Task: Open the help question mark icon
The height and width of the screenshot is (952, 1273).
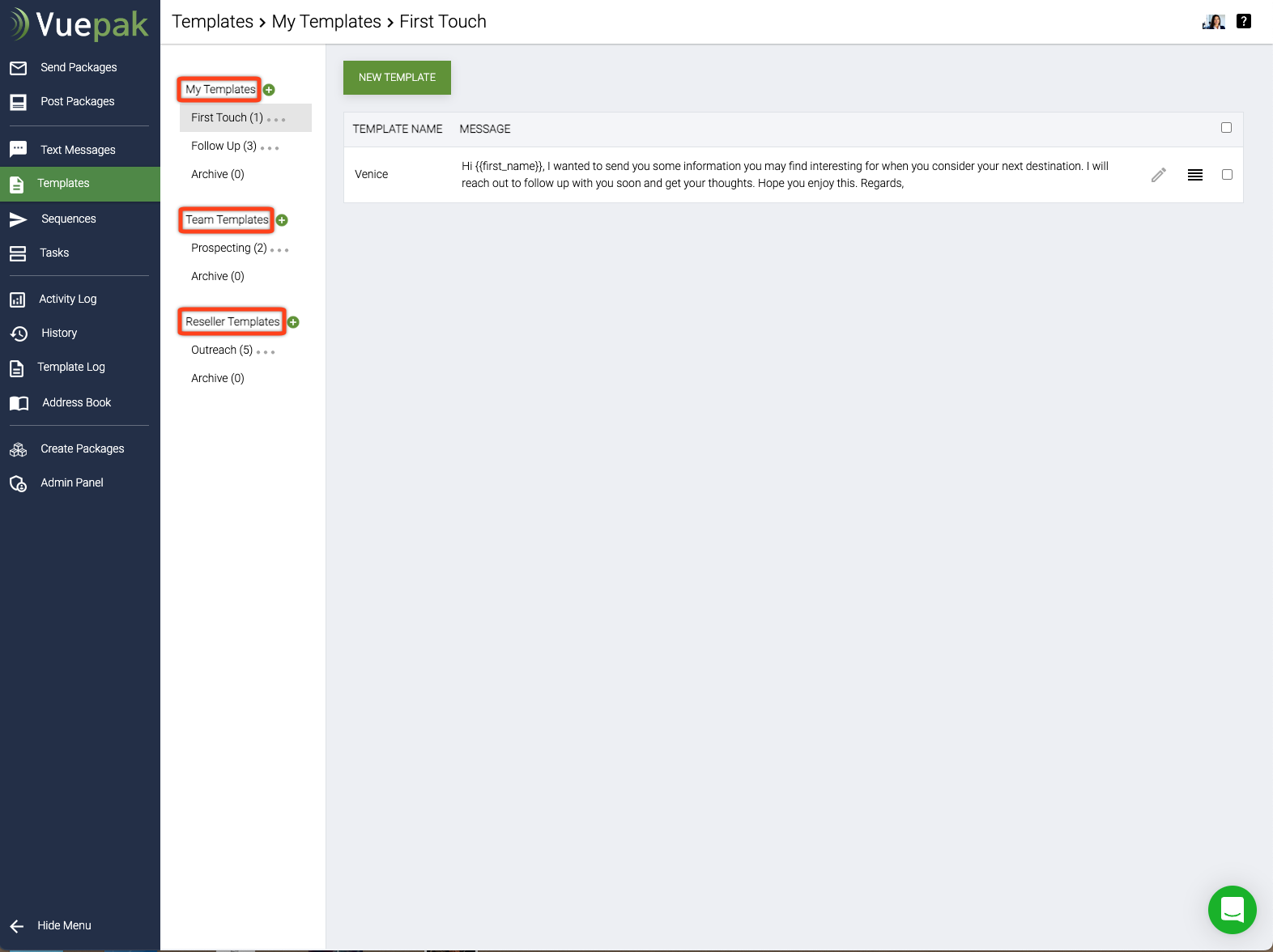Action: point(1244,22)
